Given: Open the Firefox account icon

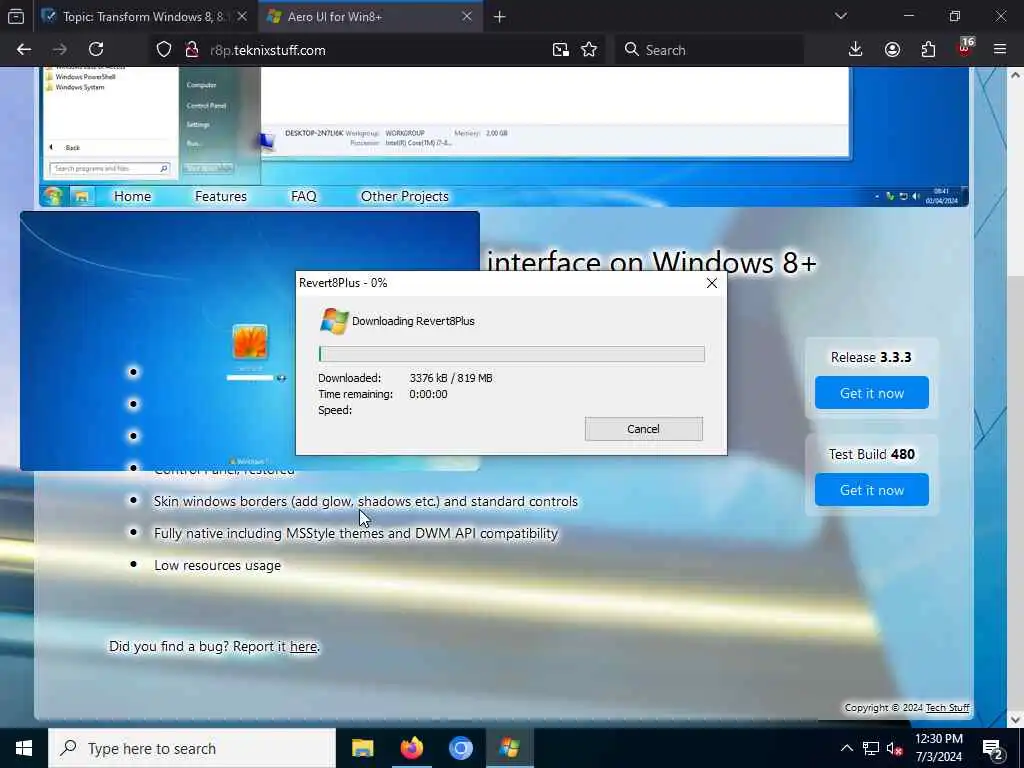Looking at the screenshot, I should tap(892, 50).
